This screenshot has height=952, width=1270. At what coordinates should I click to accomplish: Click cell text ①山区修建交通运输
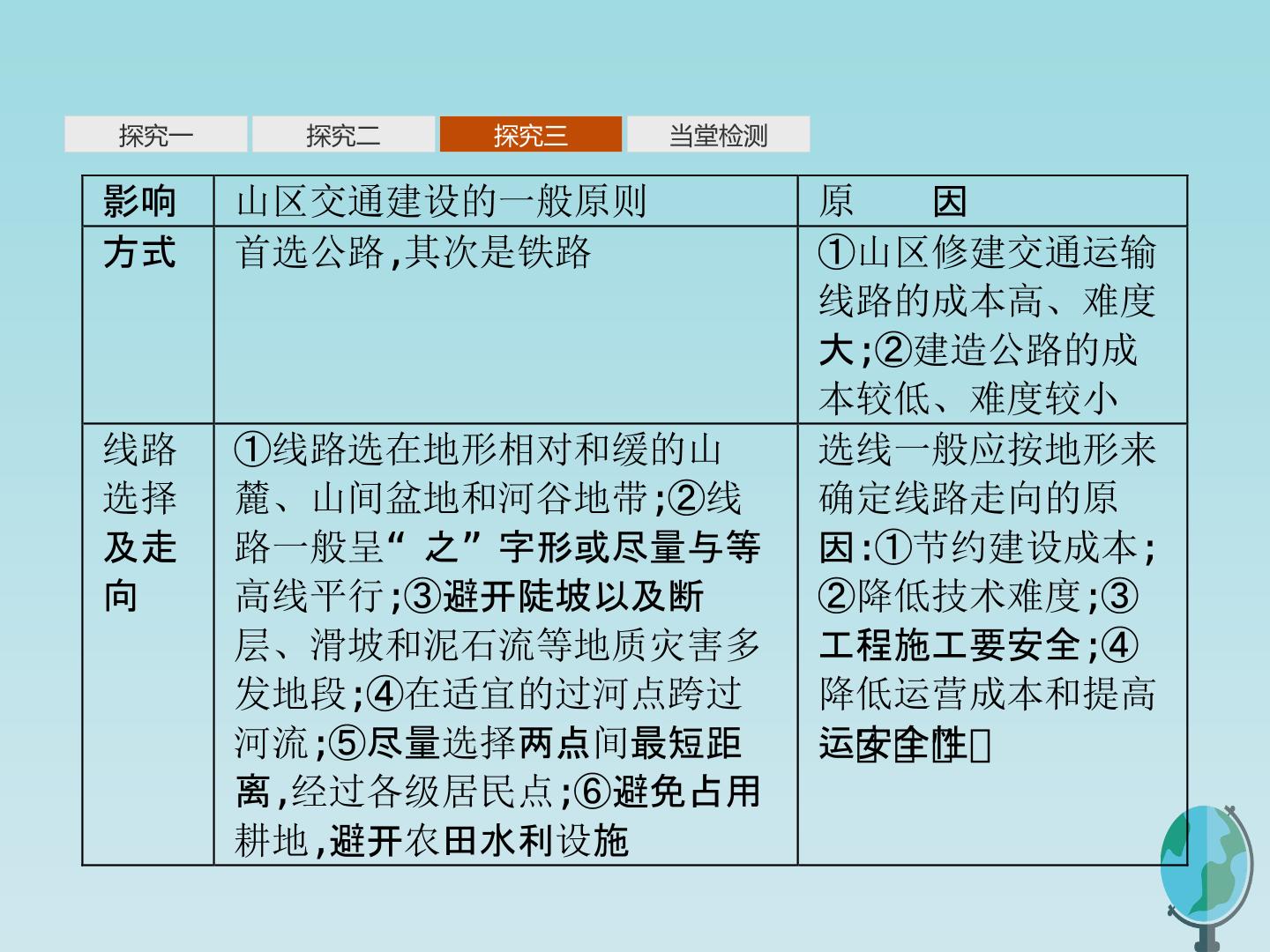pyautogui.click(x=987, y=252)
